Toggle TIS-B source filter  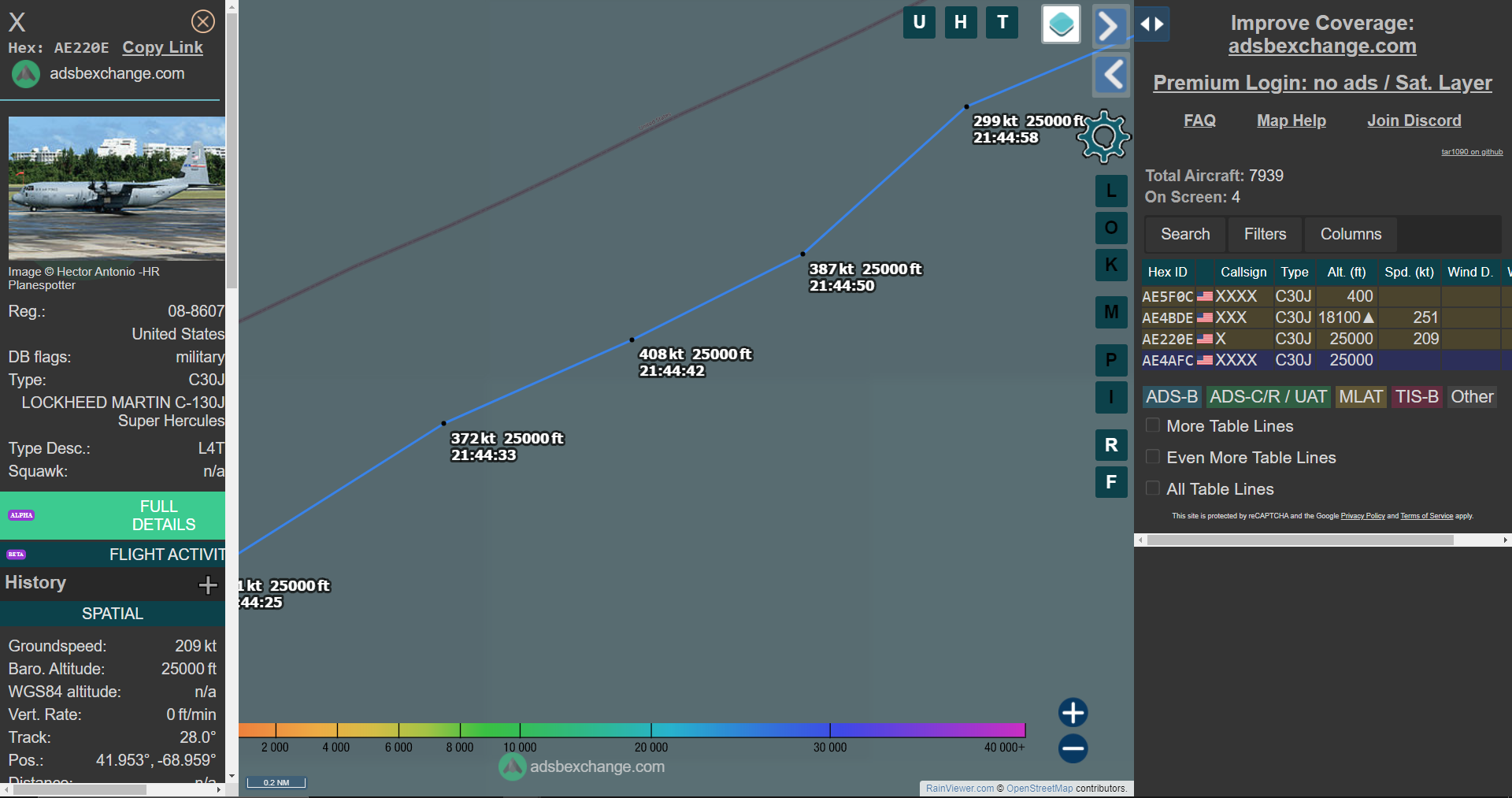1417,397
